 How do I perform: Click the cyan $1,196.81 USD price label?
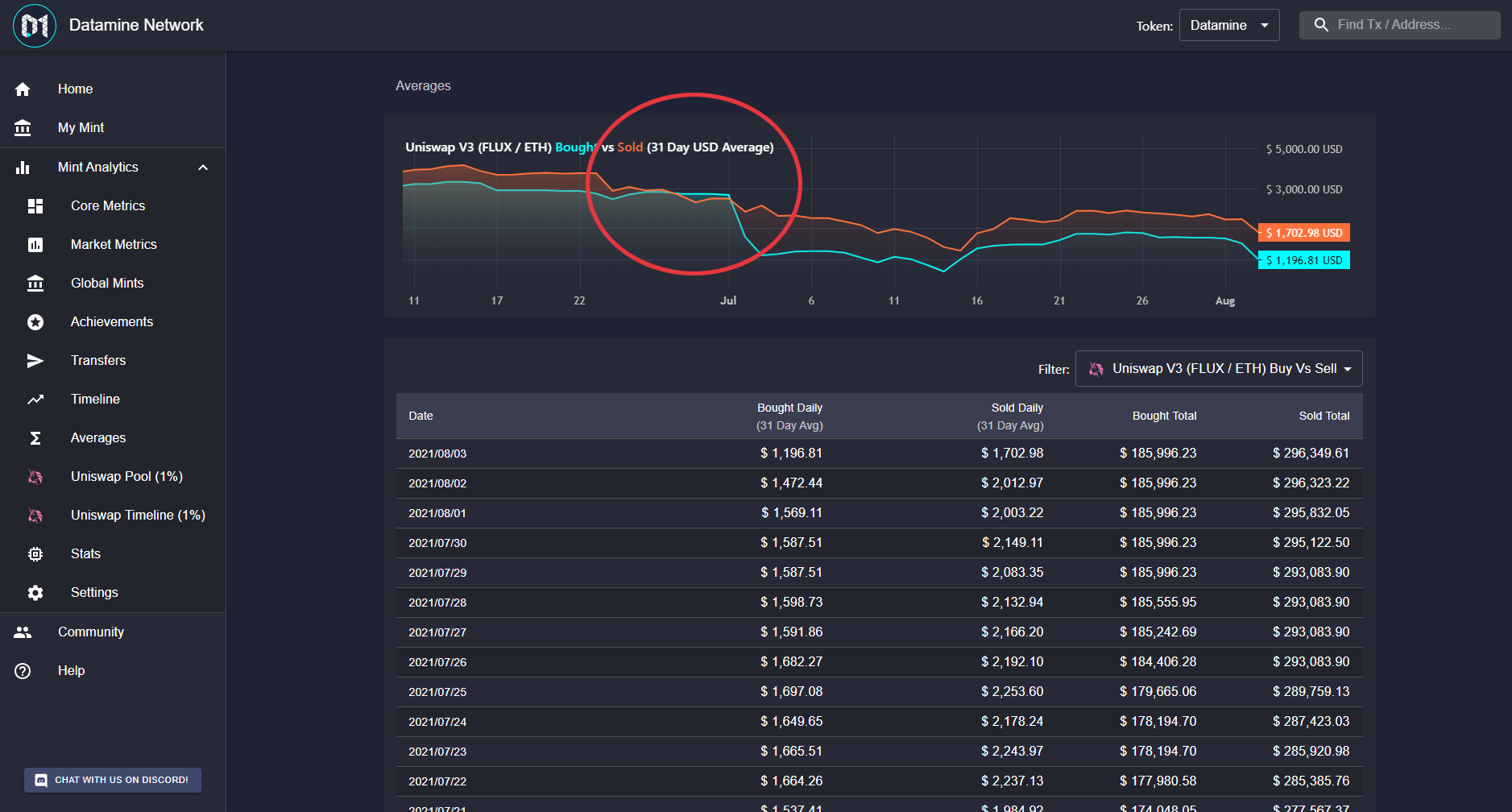(x=1303, y=260)
